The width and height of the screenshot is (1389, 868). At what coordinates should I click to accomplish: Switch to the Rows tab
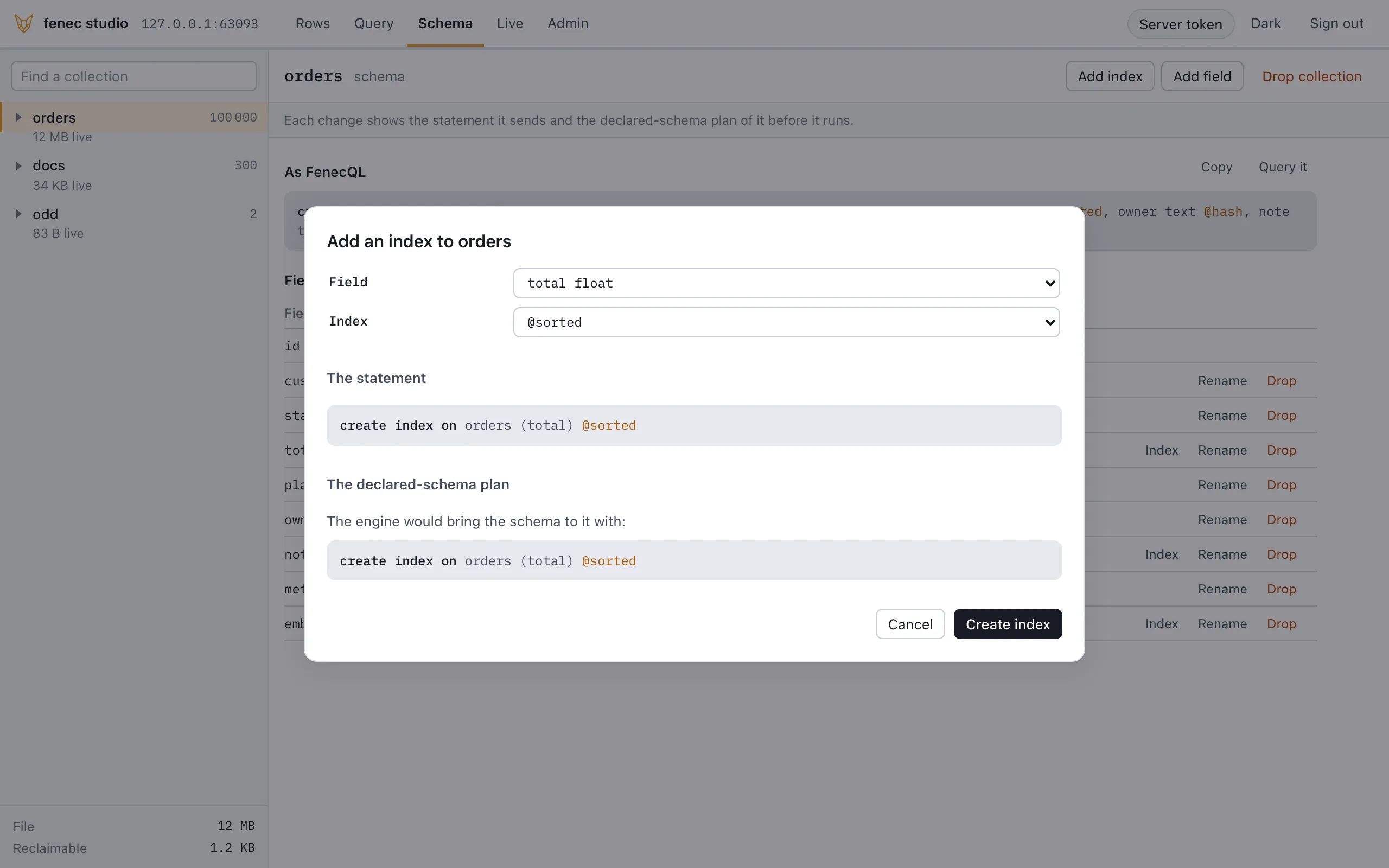pyautogui.click(x=313, y=23)
